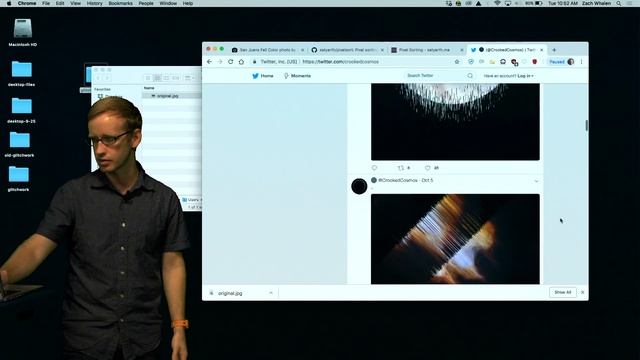Open the browser home page icon
This screenshot has height=360, width=640.
[x=241, y=62]
